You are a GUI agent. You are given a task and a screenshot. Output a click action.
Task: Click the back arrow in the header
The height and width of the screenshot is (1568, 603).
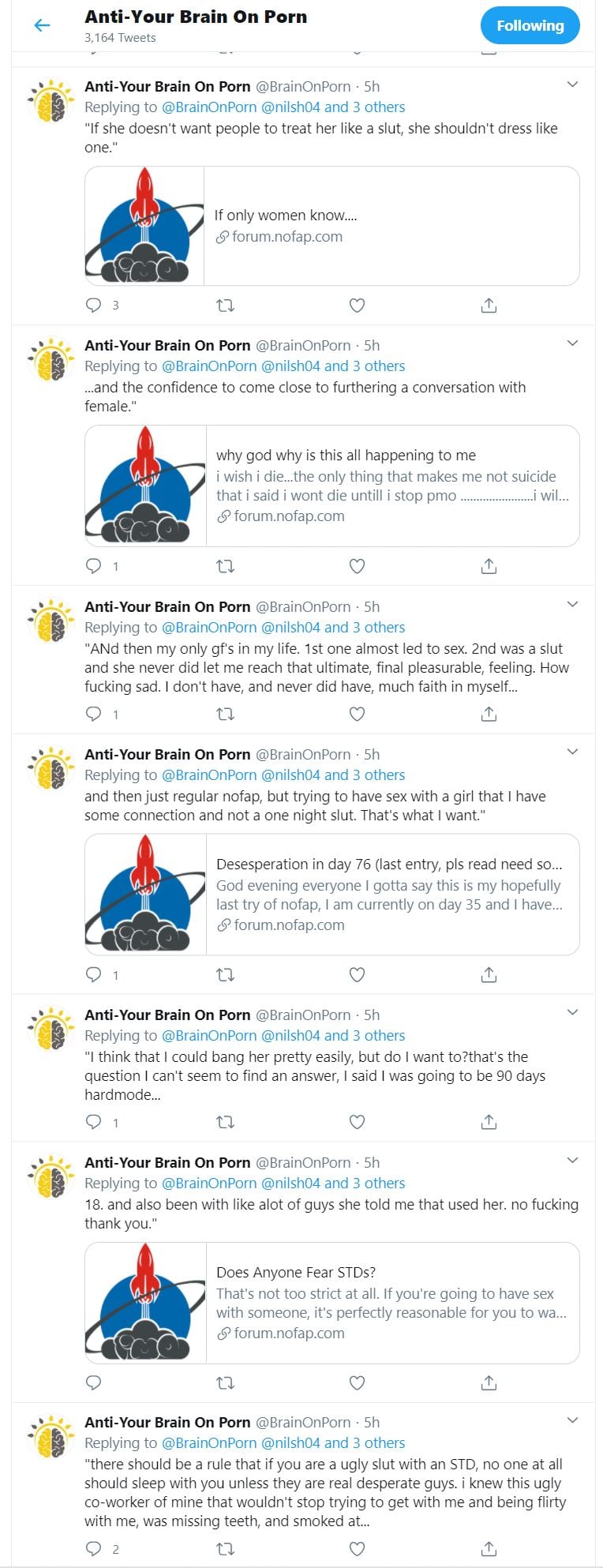(42, 25)
